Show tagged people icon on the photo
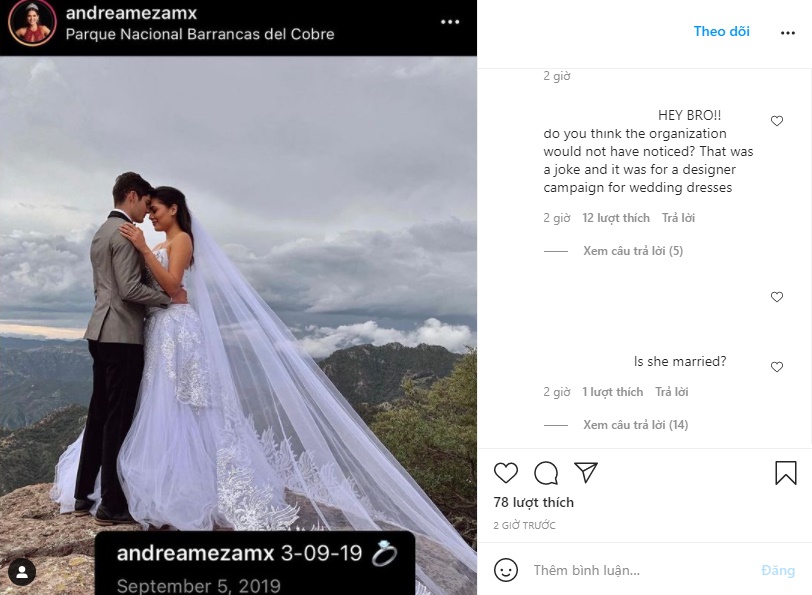The width and height of the screenshot is (812, 595). pyautogui.click(x=22, y=572)
